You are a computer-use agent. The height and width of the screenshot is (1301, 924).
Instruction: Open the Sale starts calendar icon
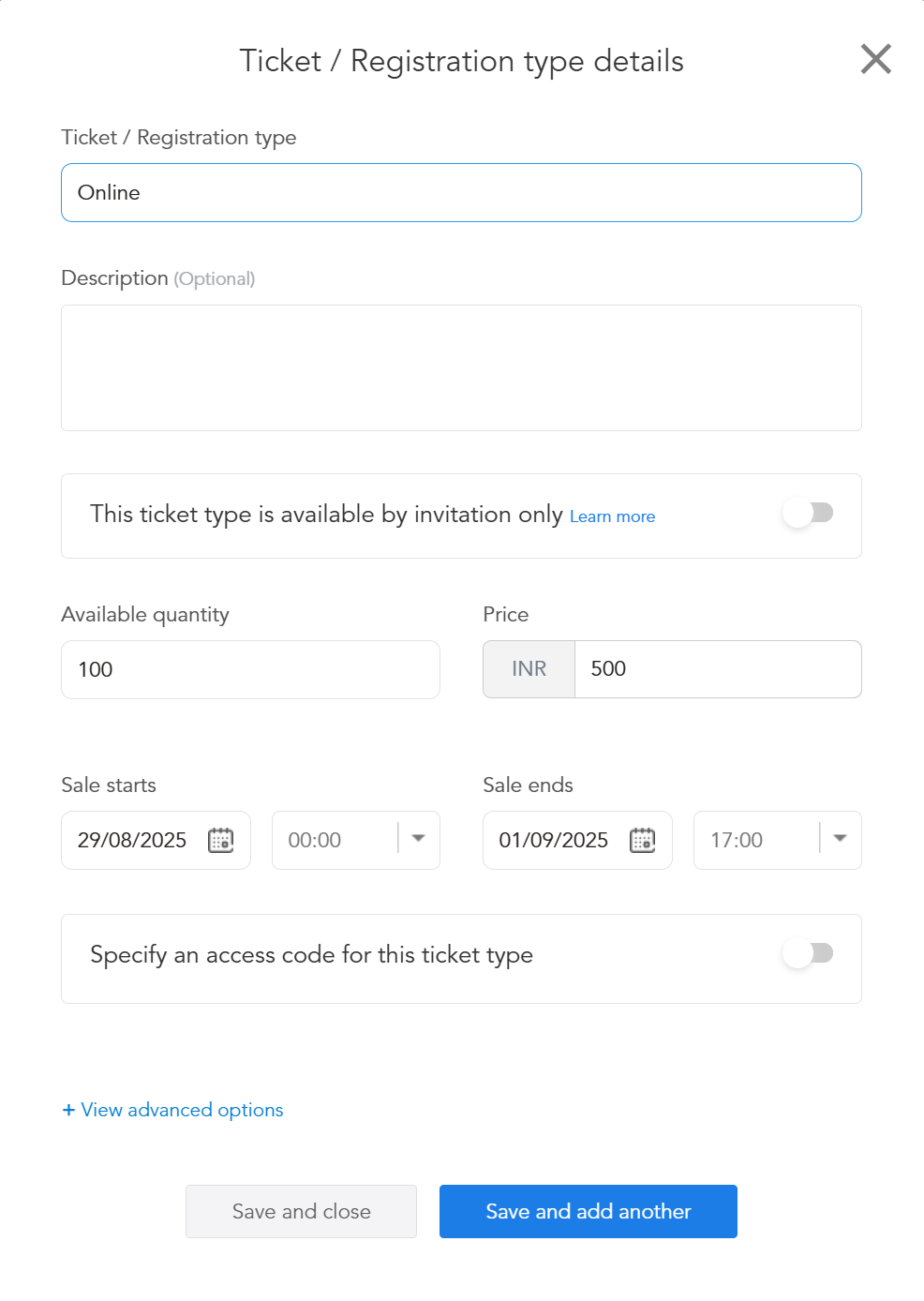[221, 840]
